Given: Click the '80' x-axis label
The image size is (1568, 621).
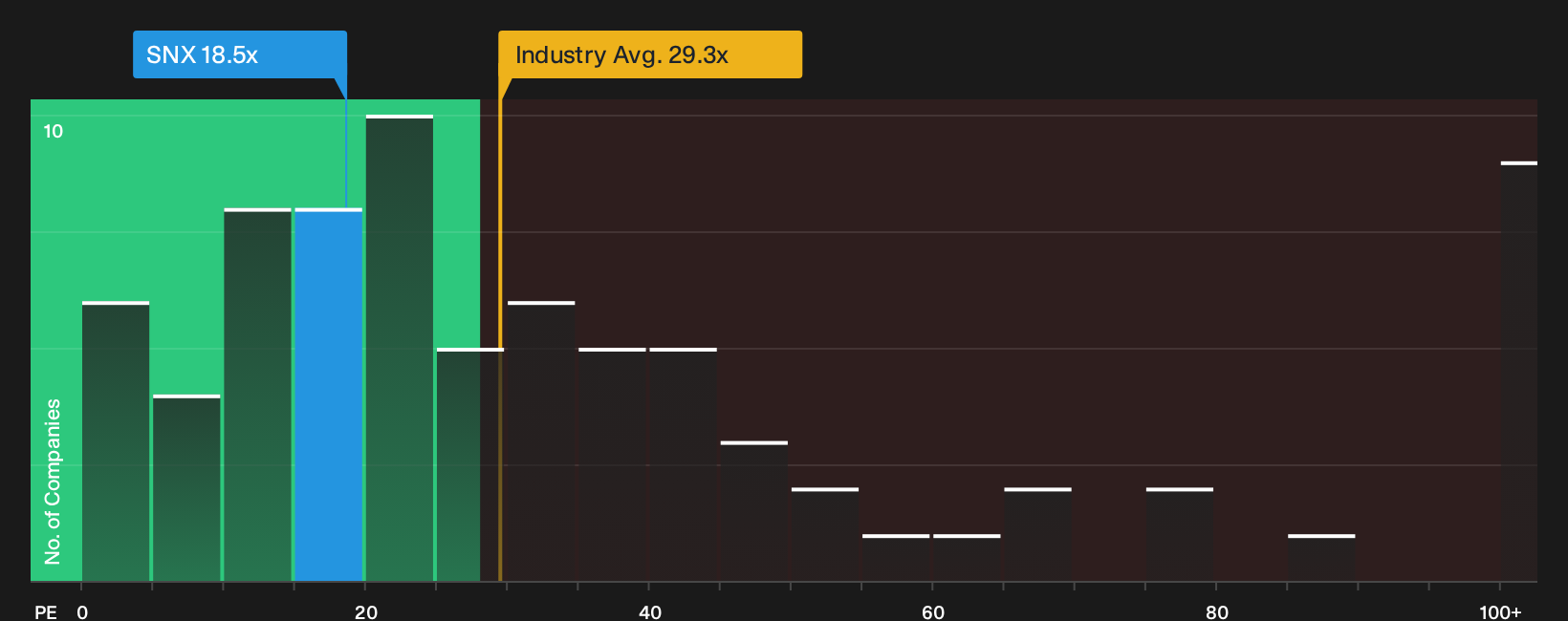Looking at the screenshot, I should [x=1217, y=611].
